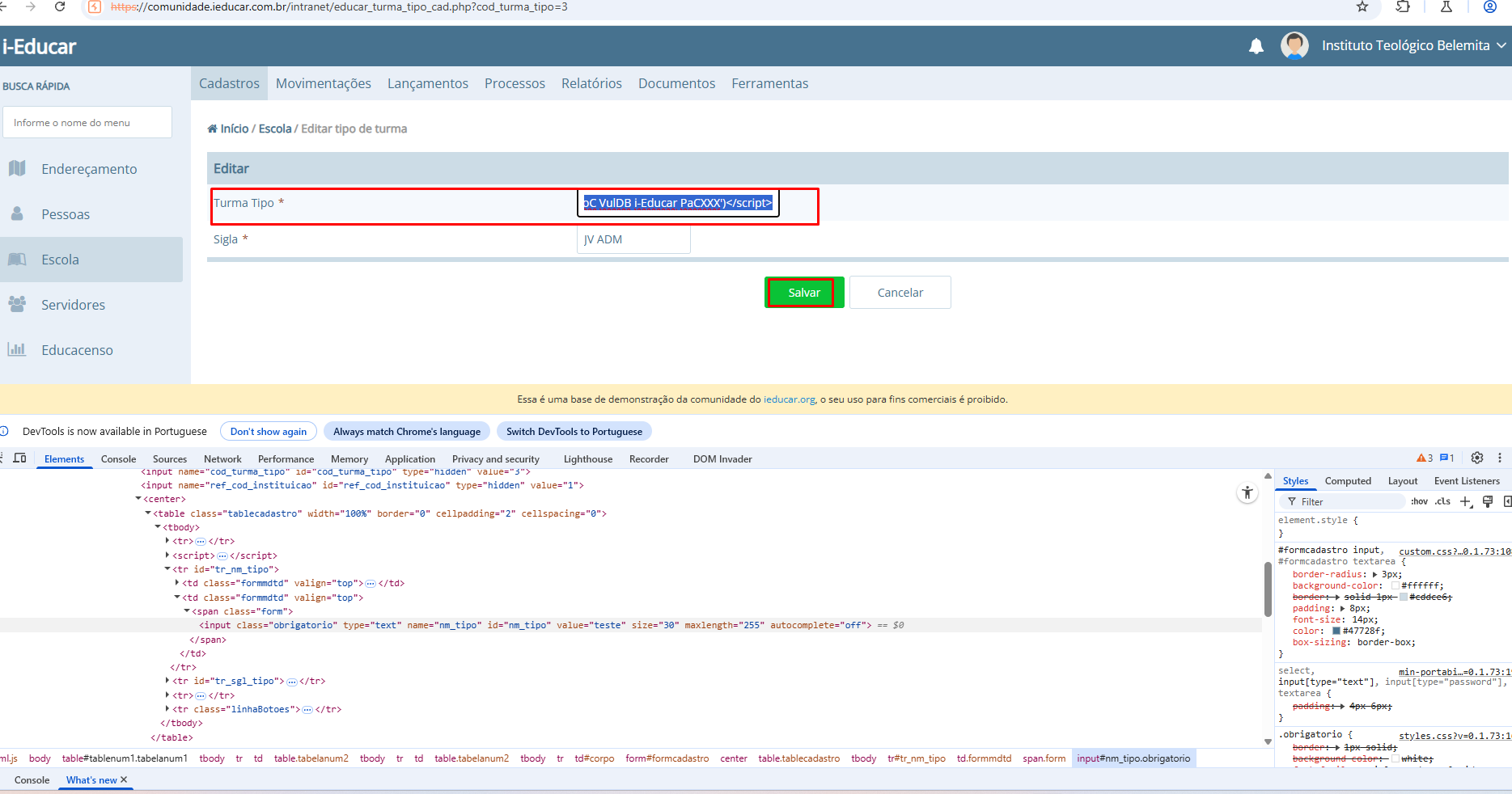Expand the tr.linhaBotoes node
The height and width of the screenshot is (794, 1512).
coord(167,708)
